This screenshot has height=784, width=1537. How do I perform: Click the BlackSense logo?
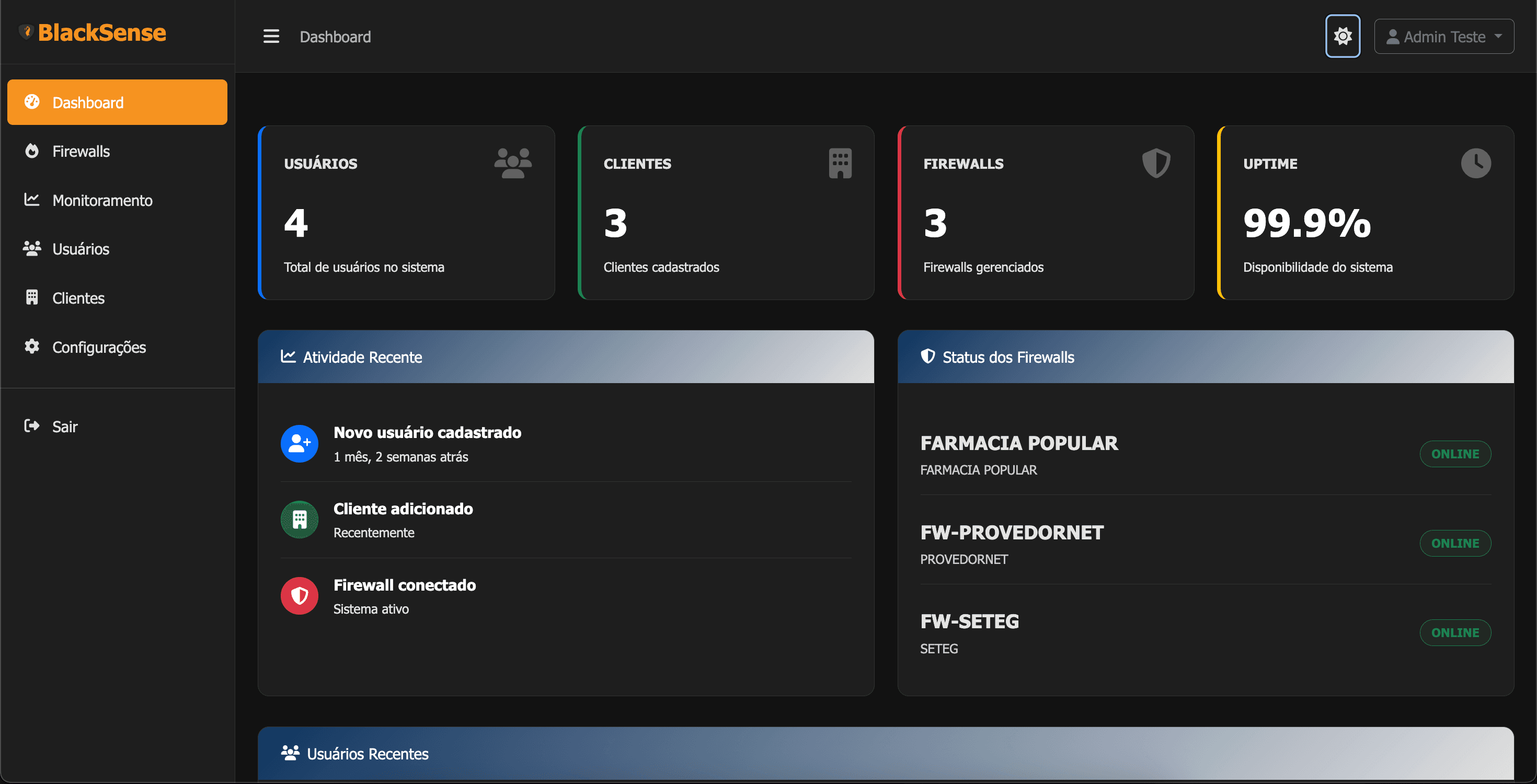tap(93, 32)
